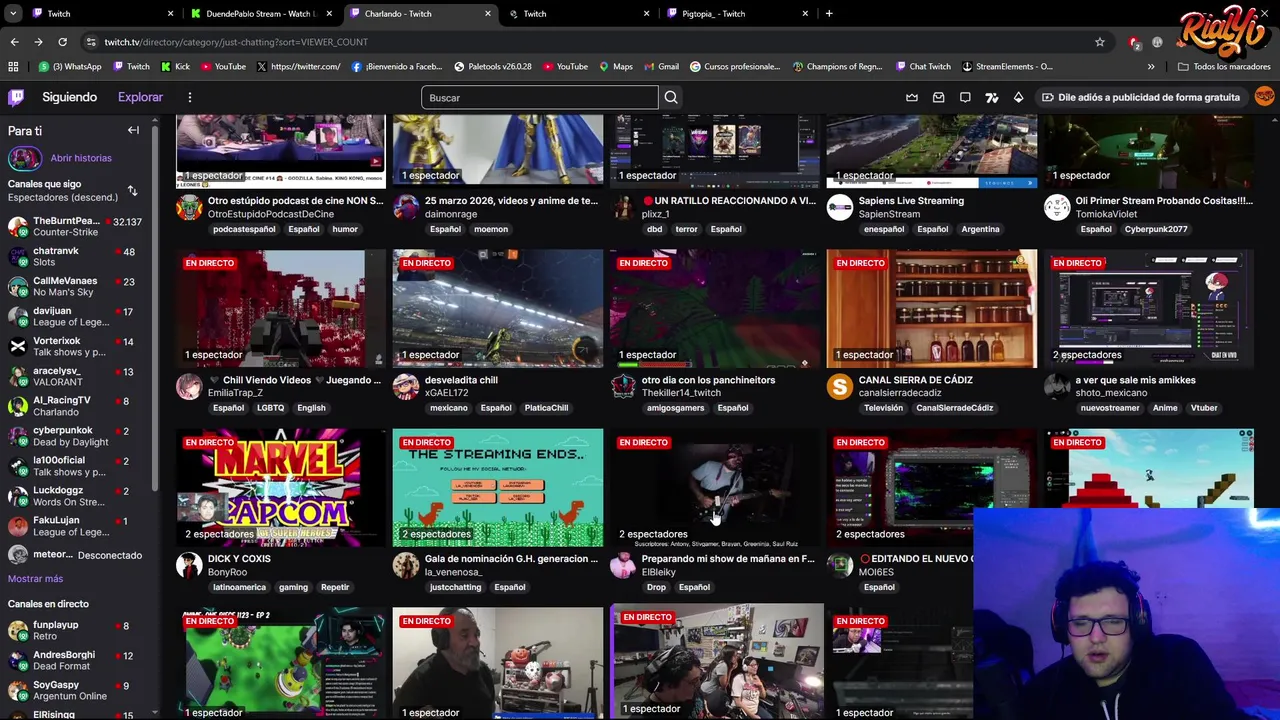Viewport: 1280px width, 720px height.
Task: Open chatranvk channel in sidebar
Action: (x=76, y=257)
